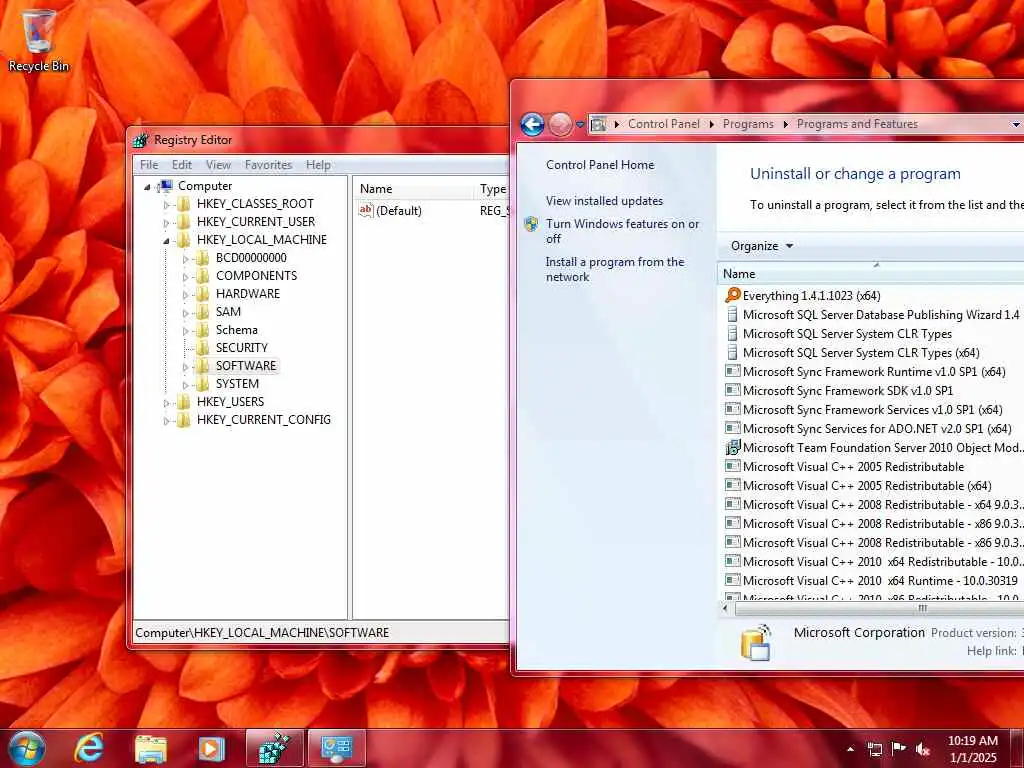Go back in Control Panel window
The height and width of the screenshot is (768, 1024).
point(532,124)
